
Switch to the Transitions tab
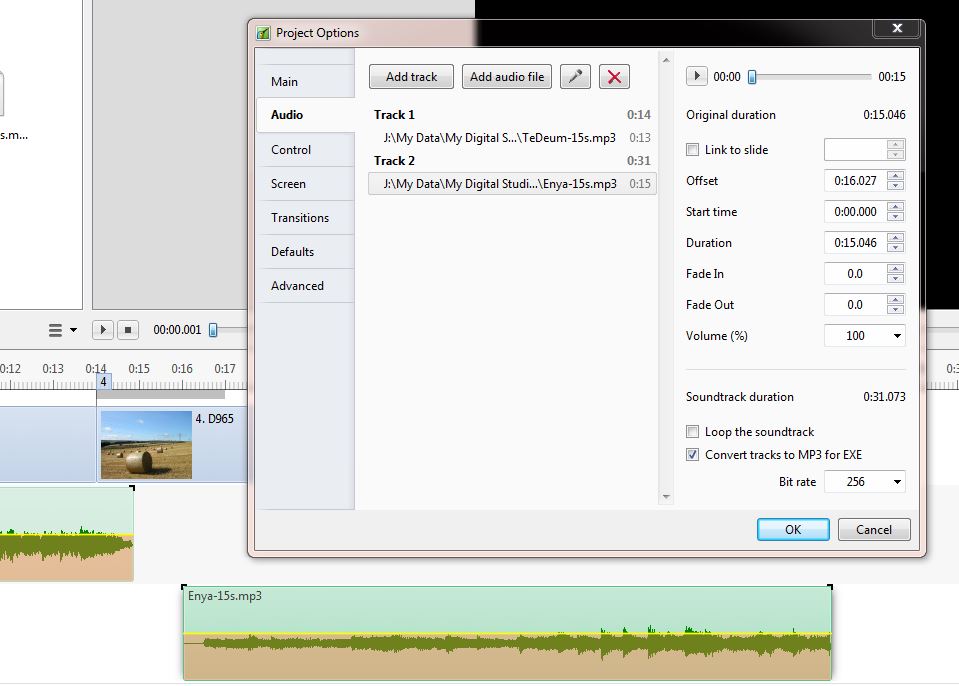point(300,218)
